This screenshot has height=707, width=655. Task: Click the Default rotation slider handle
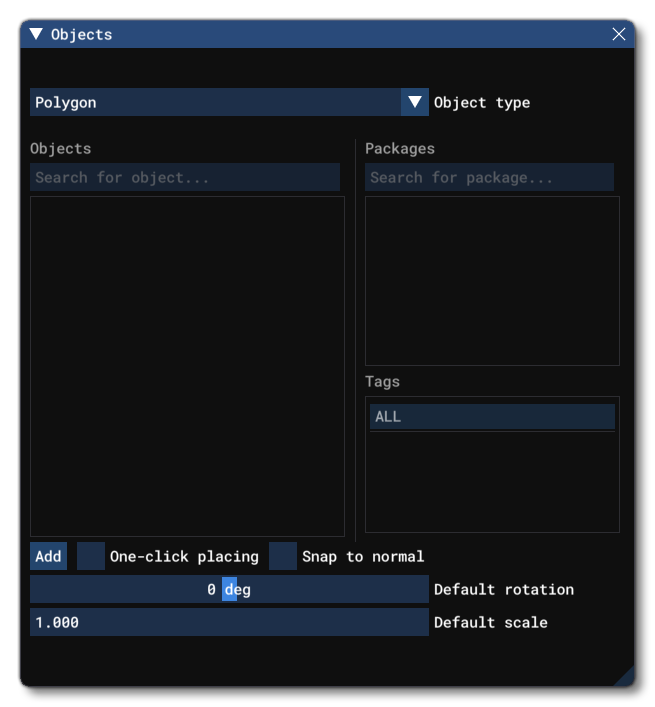coord(229,590)
